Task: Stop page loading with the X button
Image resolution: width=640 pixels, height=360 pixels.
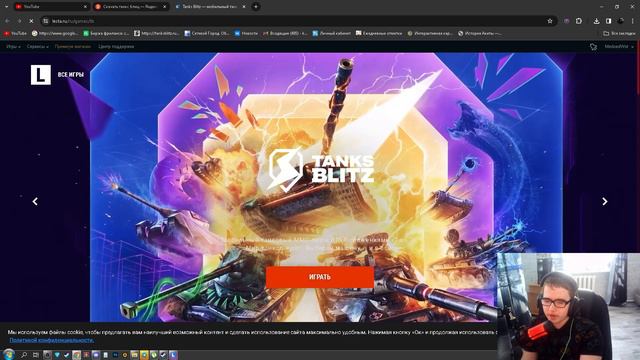Action: click(31, 21)
